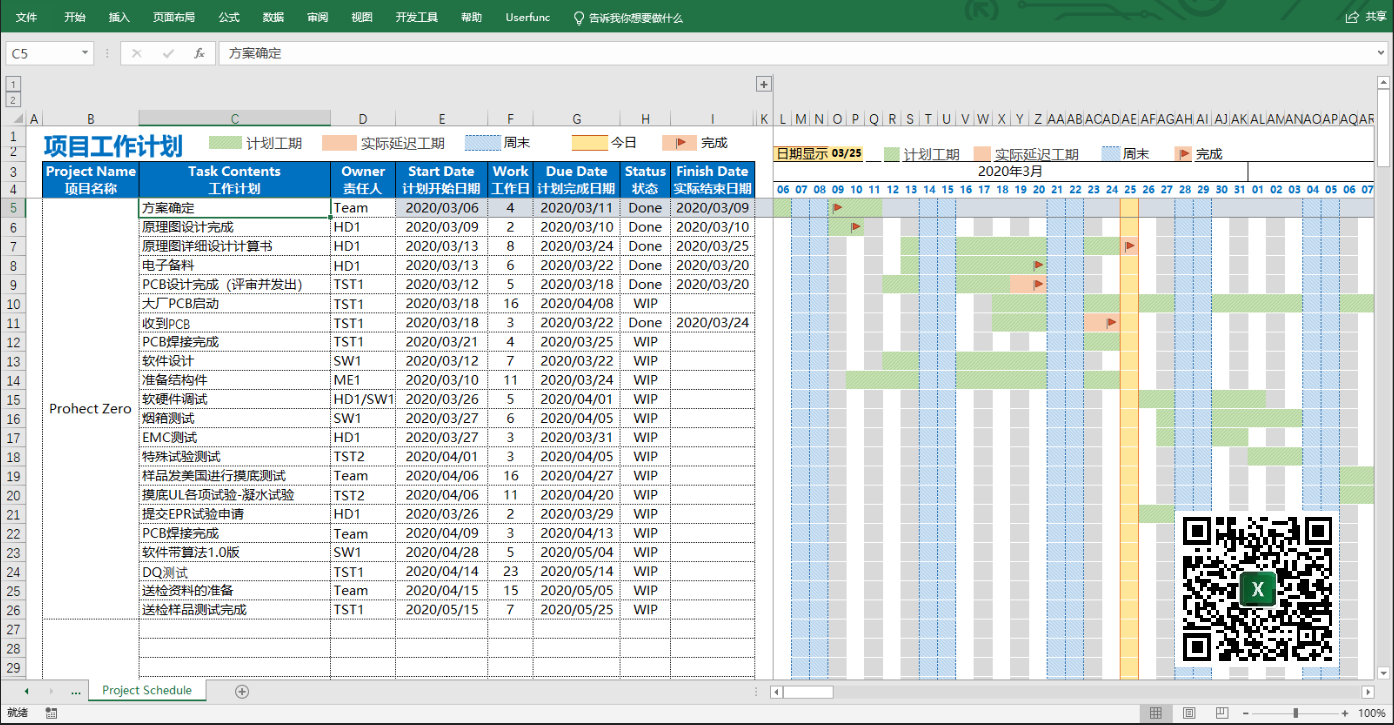
Task: Open the 文件 menu tab
Action: tap(26, 18)
